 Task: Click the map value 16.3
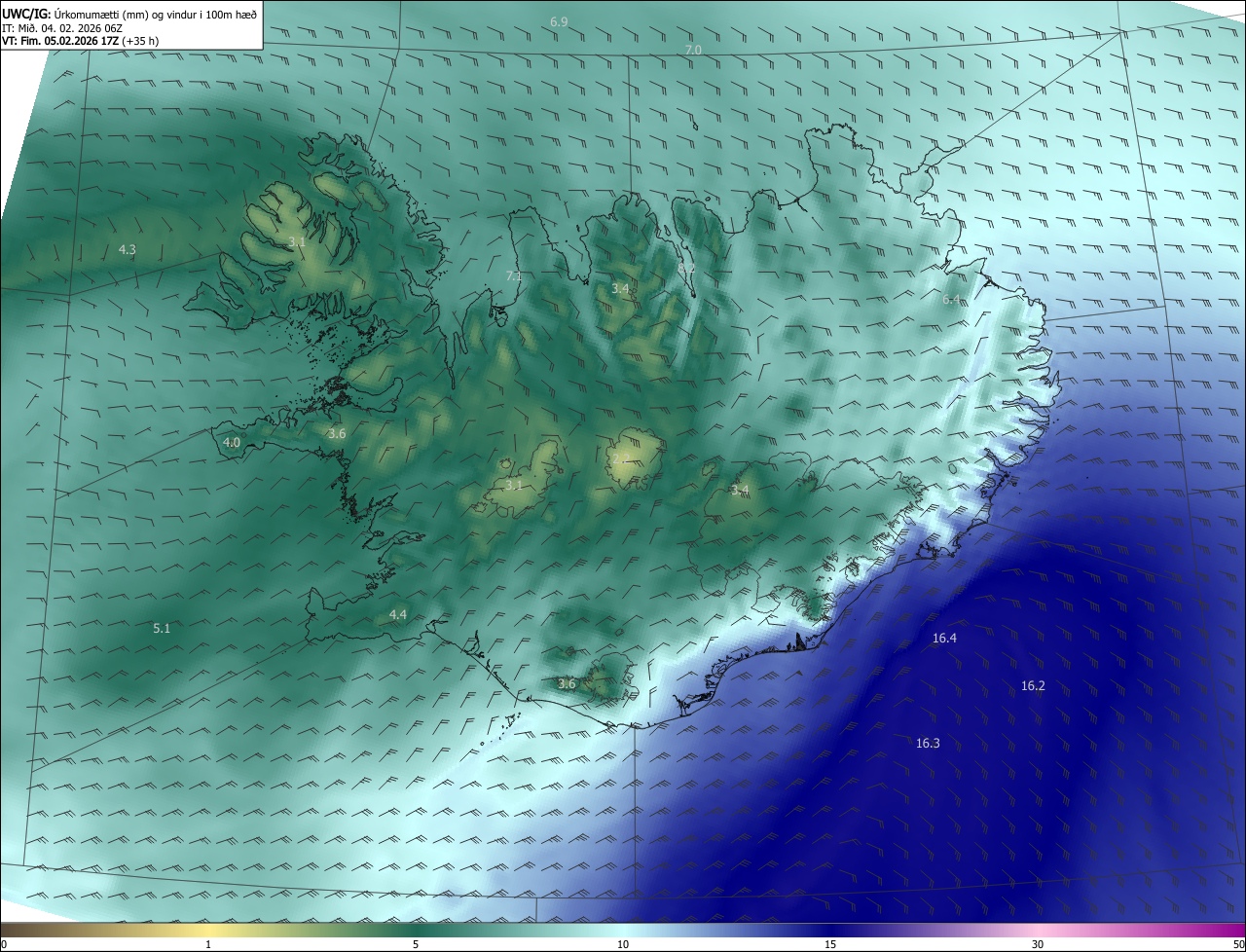click(928, 744)
